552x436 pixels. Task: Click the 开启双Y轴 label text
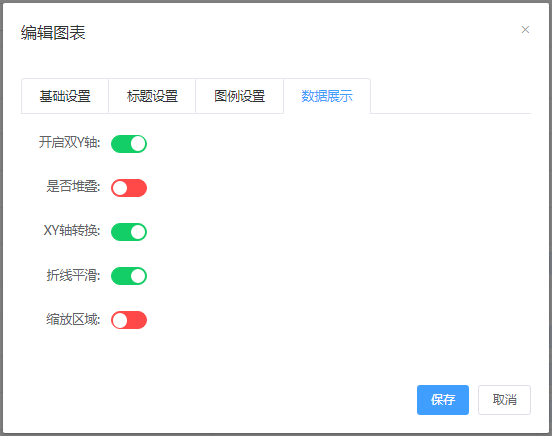69,143
